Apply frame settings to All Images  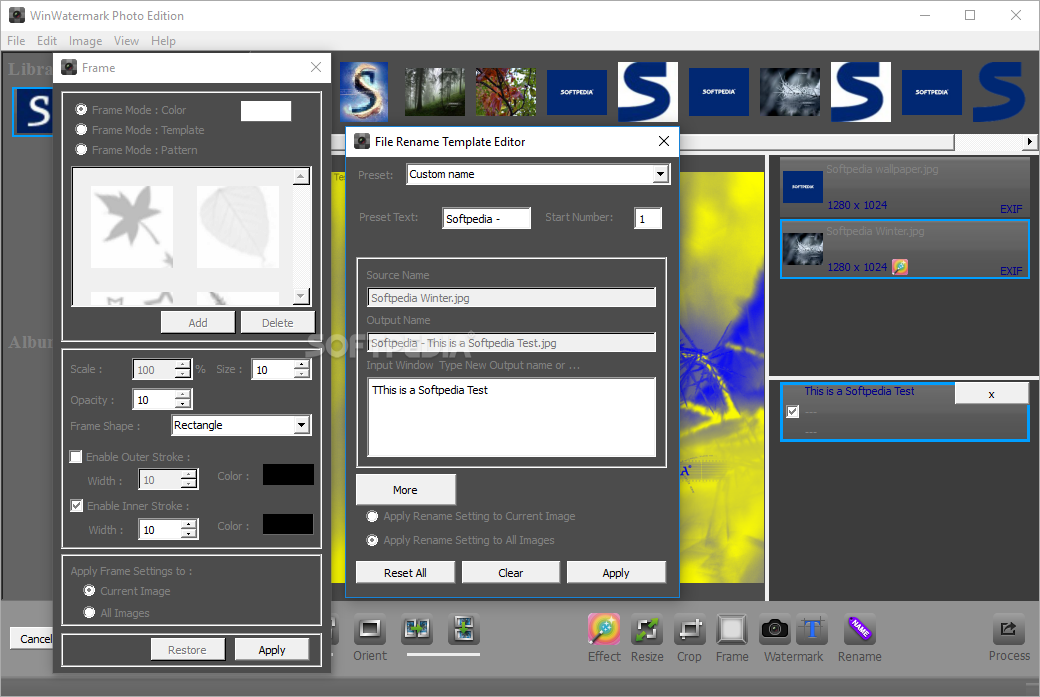tap(90, 612)
